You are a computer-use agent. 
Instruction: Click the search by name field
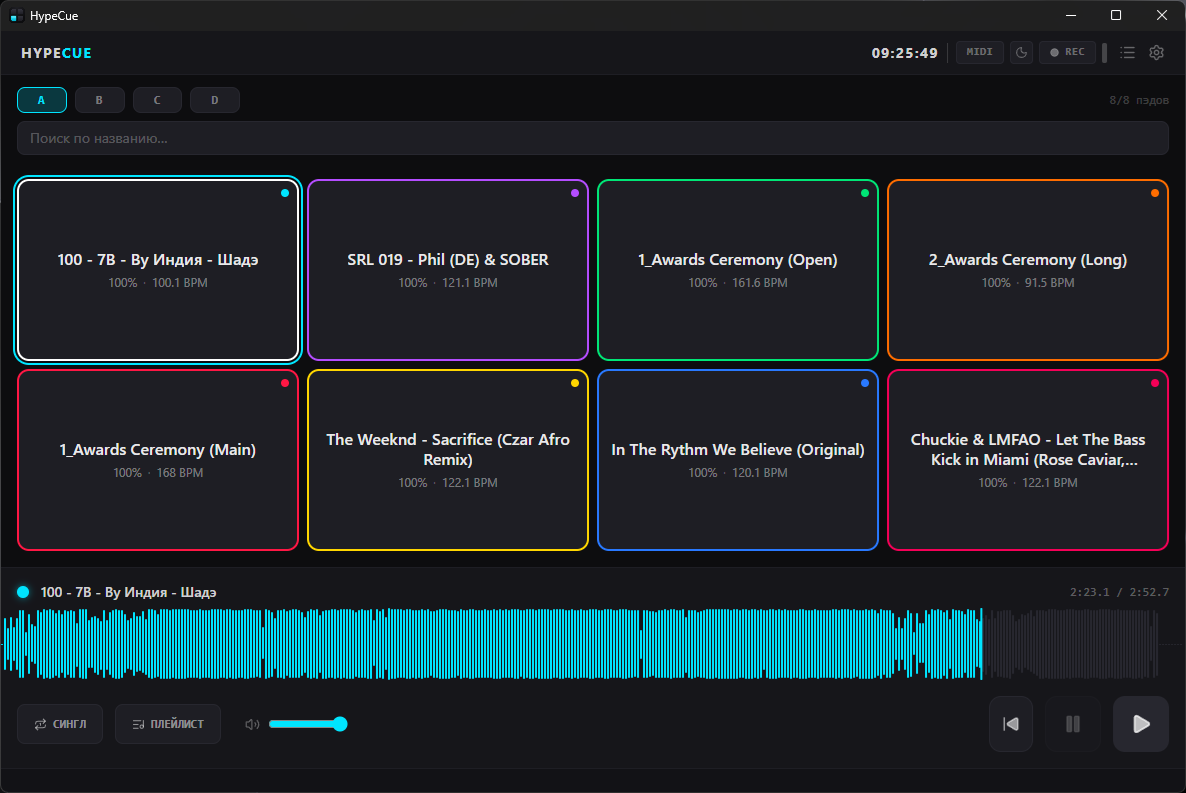pos(592,138)
